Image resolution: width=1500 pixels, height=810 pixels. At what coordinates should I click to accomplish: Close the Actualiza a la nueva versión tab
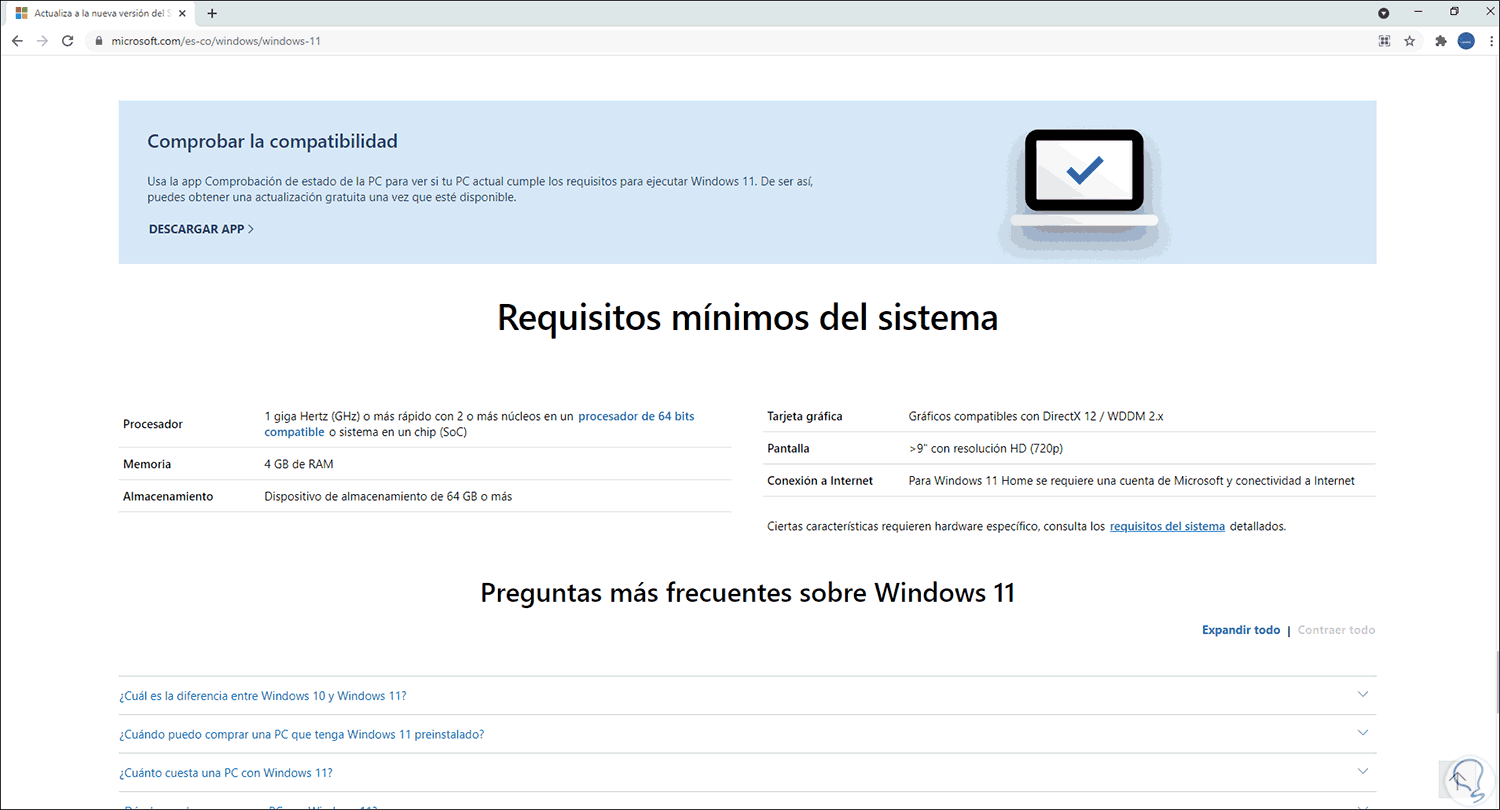pos(182,13)
